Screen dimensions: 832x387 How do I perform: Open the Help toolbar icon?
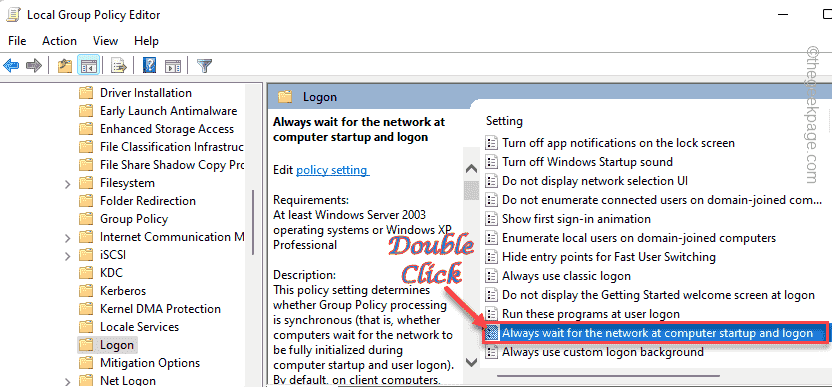pos(150,66)
